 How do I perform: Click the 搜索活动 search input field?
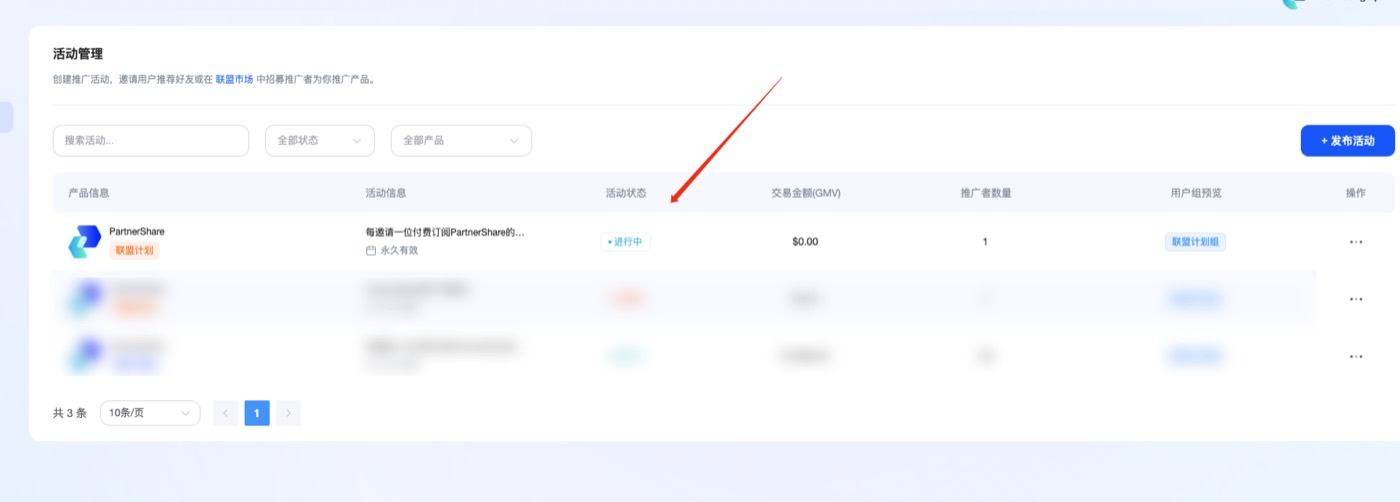[151, 141]
